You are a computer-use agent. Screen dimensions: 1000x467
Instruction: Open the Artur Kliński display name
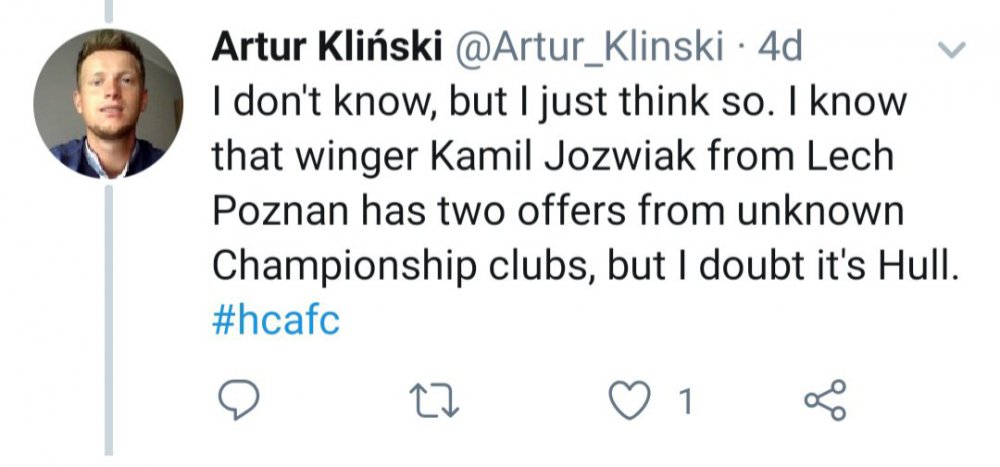pyautogui.click(x=327, y=47)
